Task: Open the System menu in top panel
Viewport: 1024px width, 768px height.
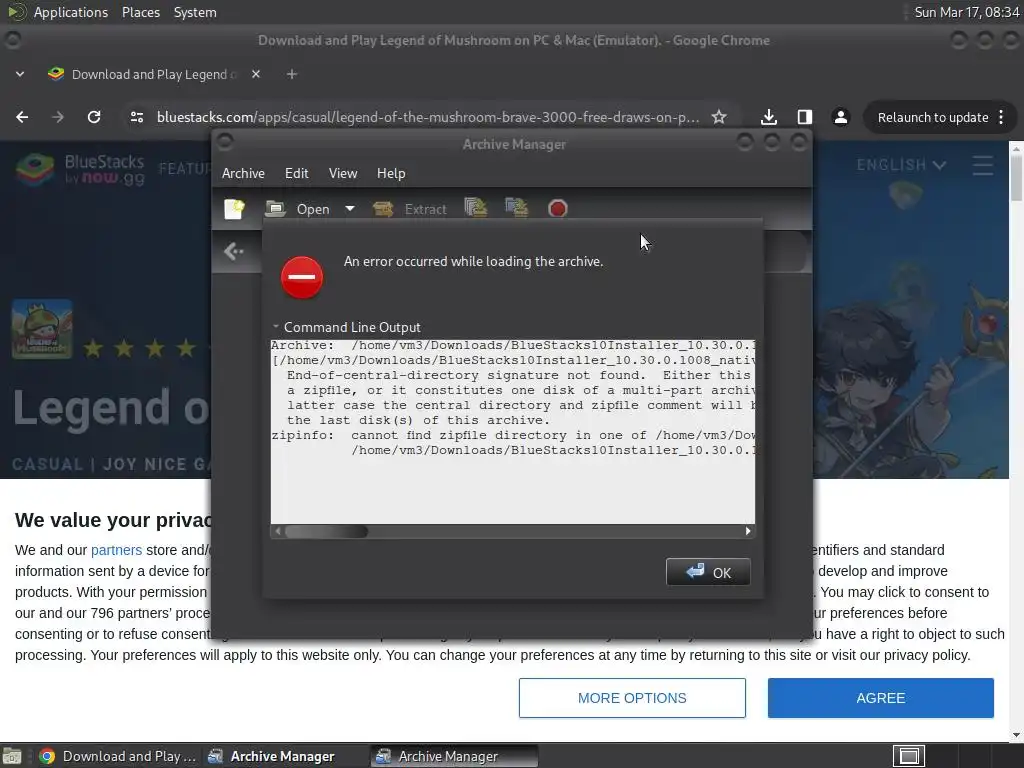Action: 195,12
